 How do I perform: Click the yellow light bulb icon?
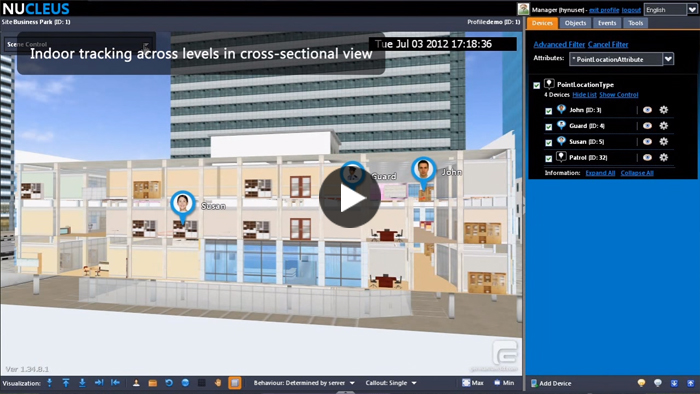[642, 383]
